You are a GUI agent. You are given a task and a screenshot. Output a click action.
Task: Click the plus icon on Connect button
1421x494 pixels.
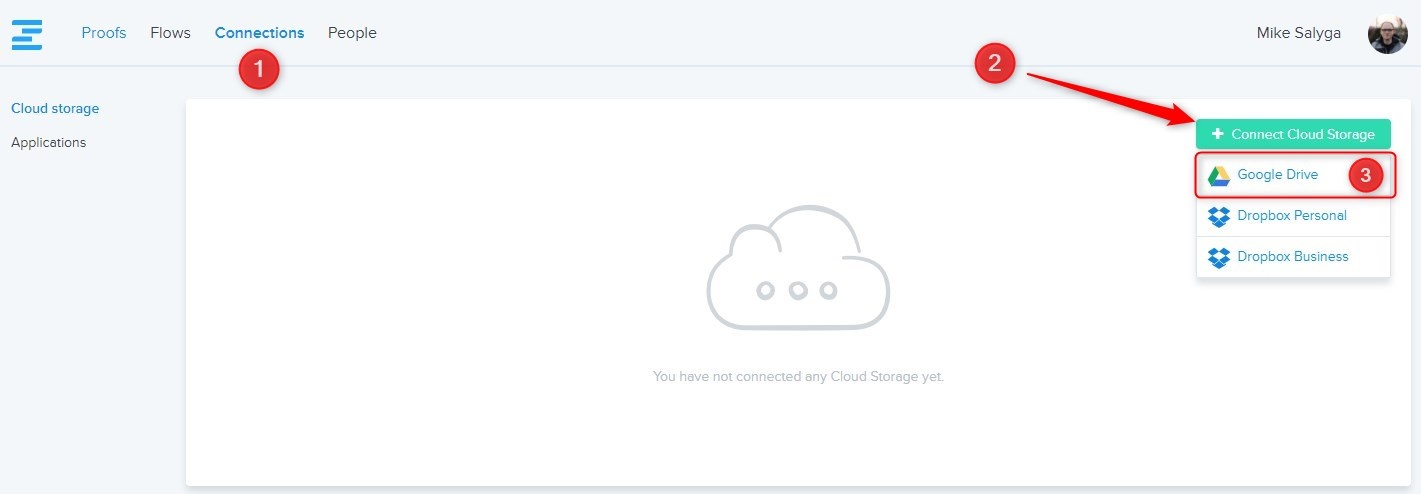(x=1217, y=134)
